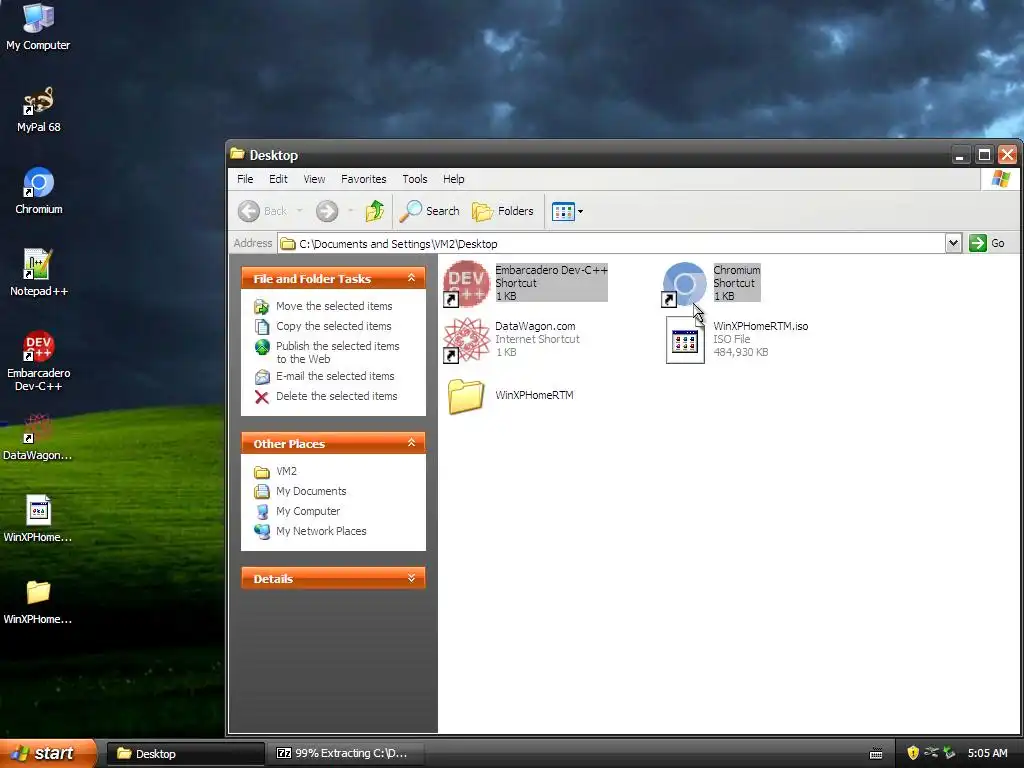Screen dimensions: 1024x768
Task: Open the Favorites menu
Action: 364,179
